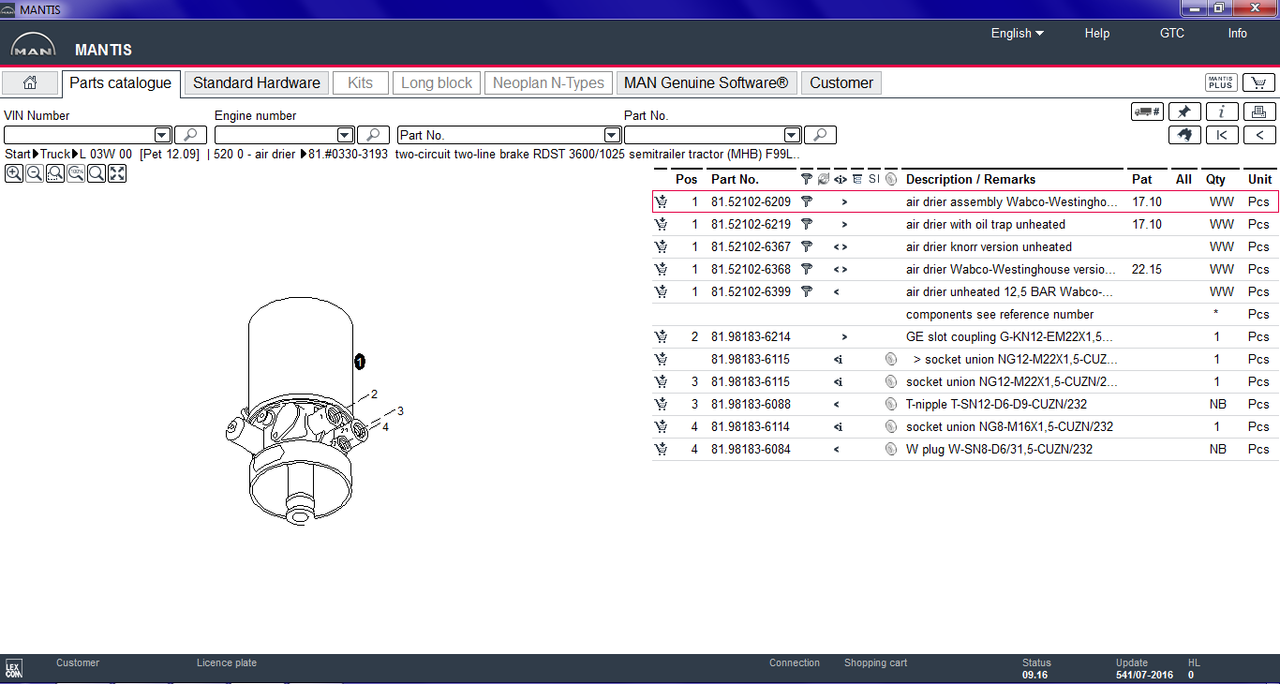
Task: Switch to Standard Hardware tab
Action: coord(257,83)
